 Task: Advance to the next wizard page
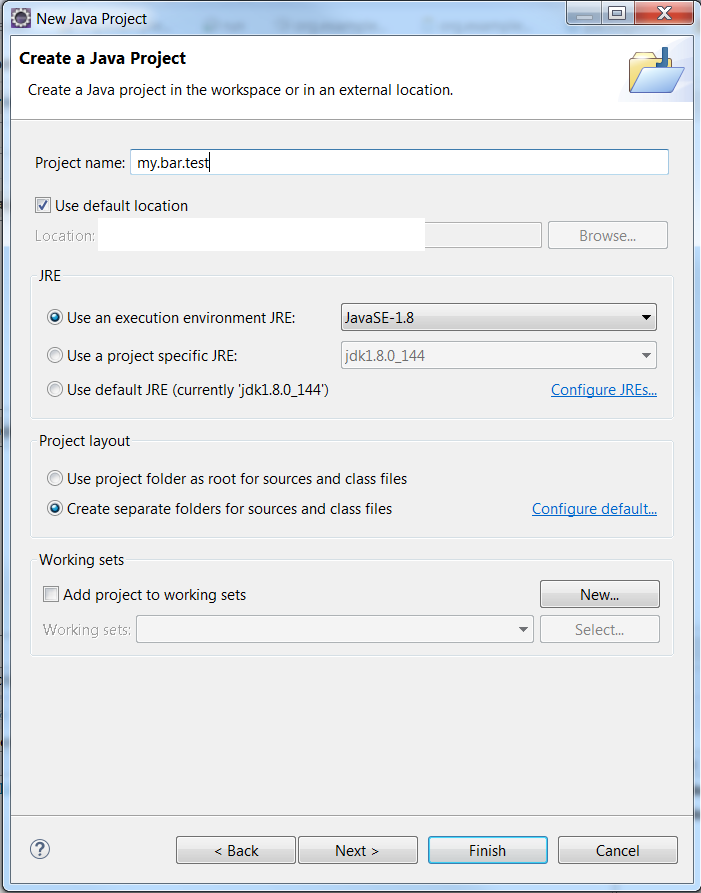[x=358, y=850]
